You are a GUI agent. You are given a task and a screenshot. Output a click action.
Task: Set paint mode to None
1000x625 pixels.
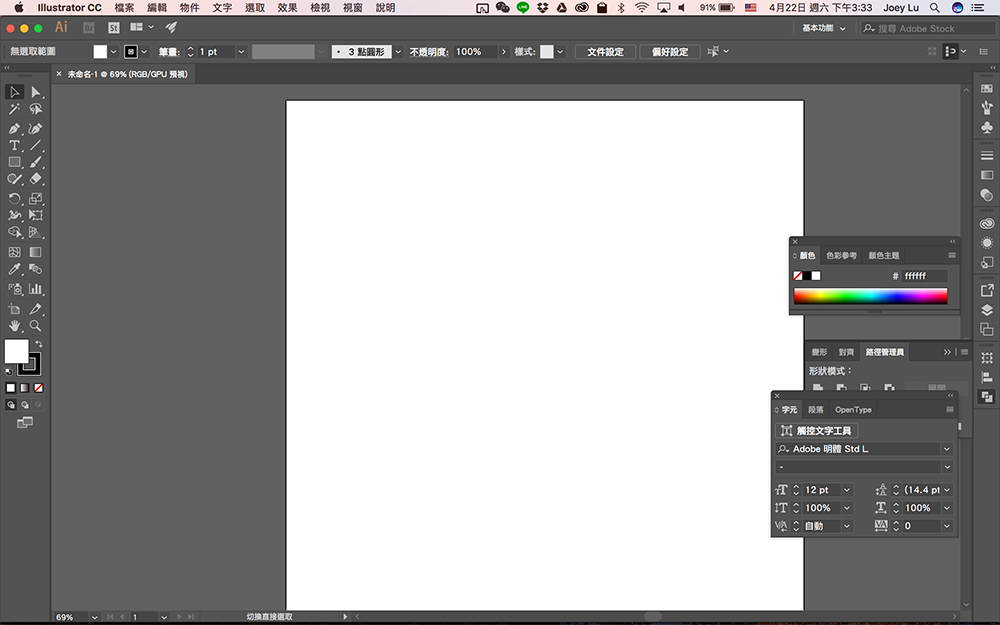39,388
